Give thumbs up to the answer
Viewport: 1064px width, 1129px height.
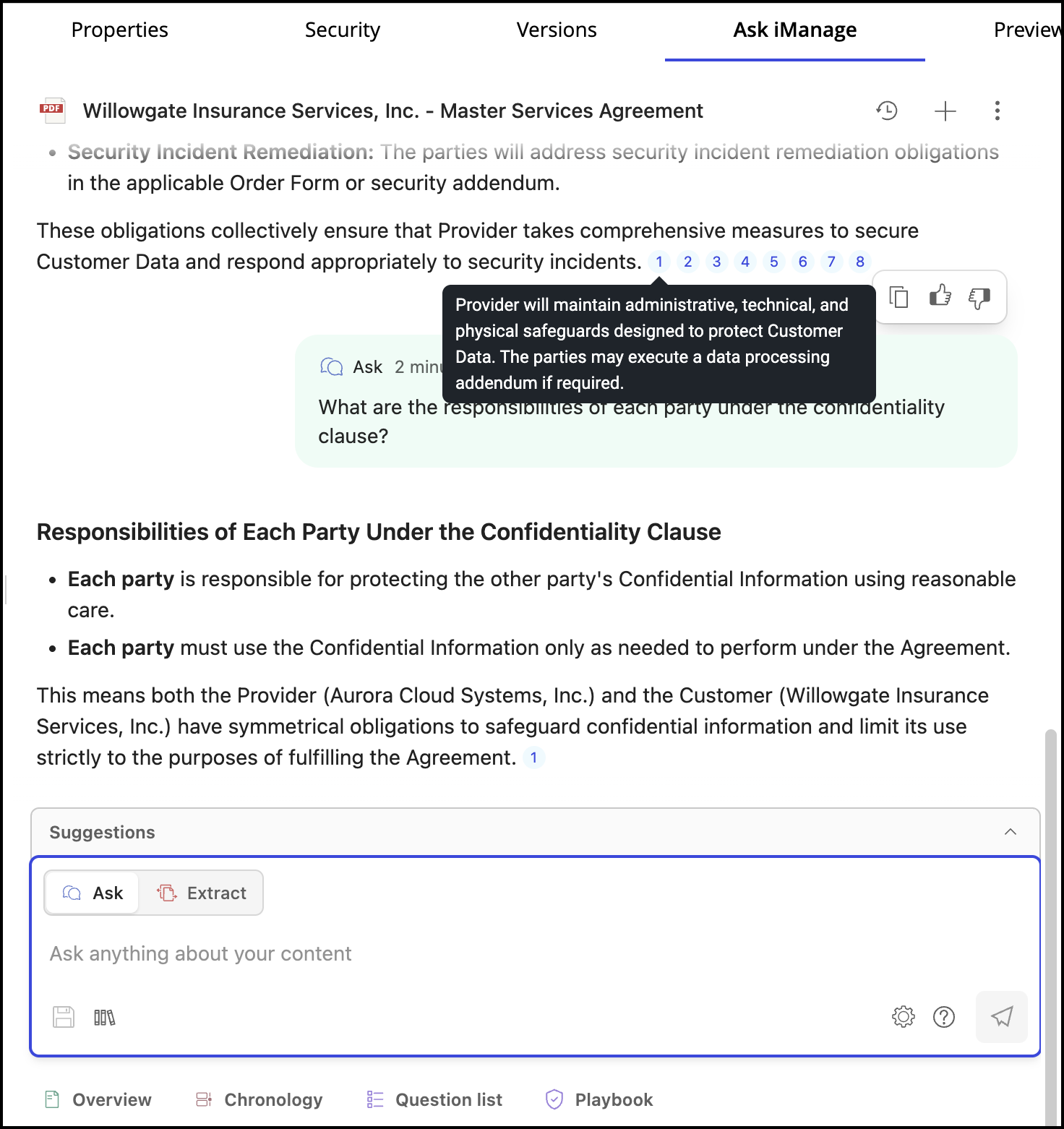pyautogui.click(x=940, y=295)
